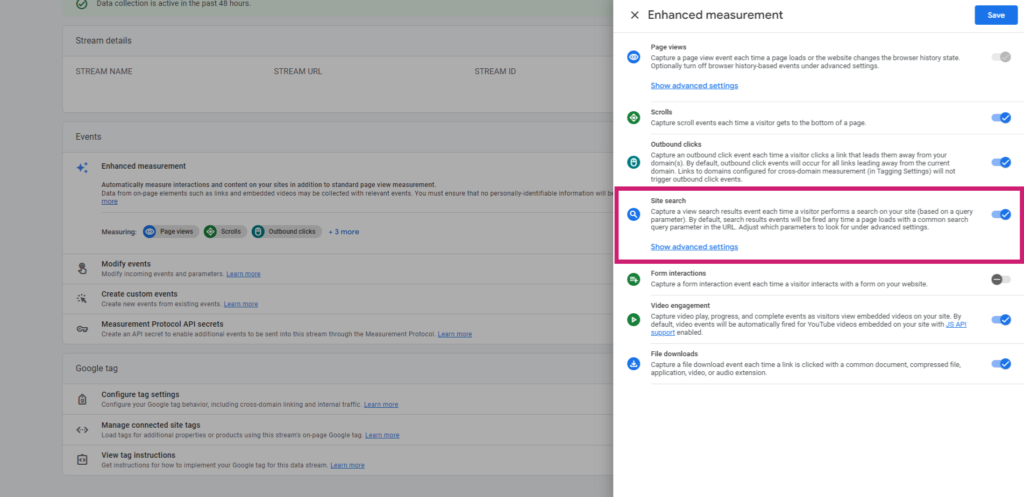
Task: Open Manage connected site tags
Action: click(155, 425)
